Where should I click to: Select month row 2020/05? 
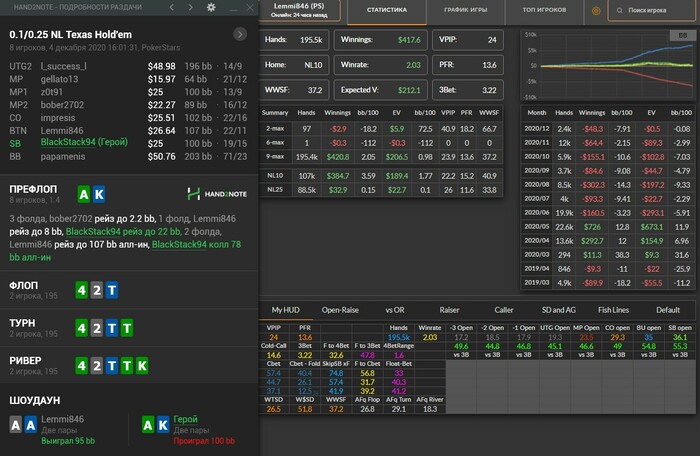[608, 227]
